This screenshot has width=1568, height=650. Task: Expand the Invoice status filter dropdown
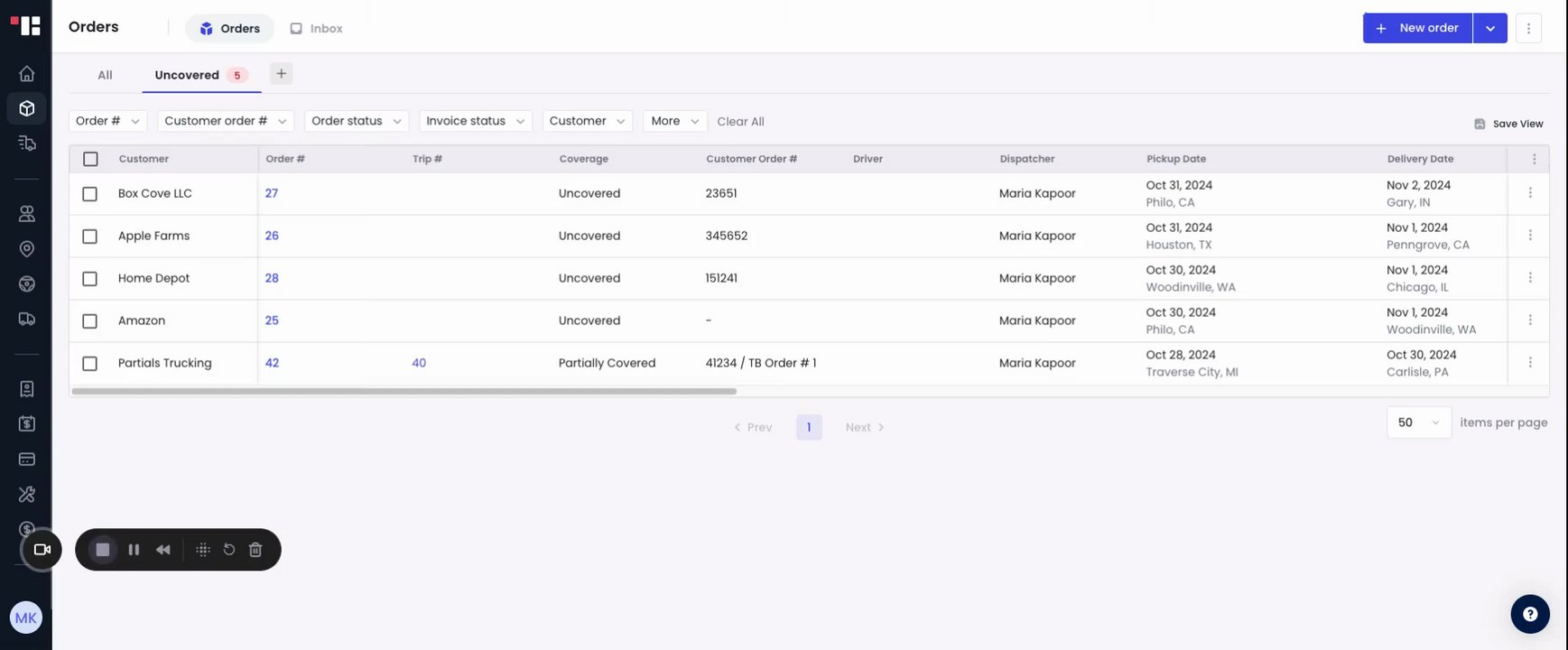[476, 121]
